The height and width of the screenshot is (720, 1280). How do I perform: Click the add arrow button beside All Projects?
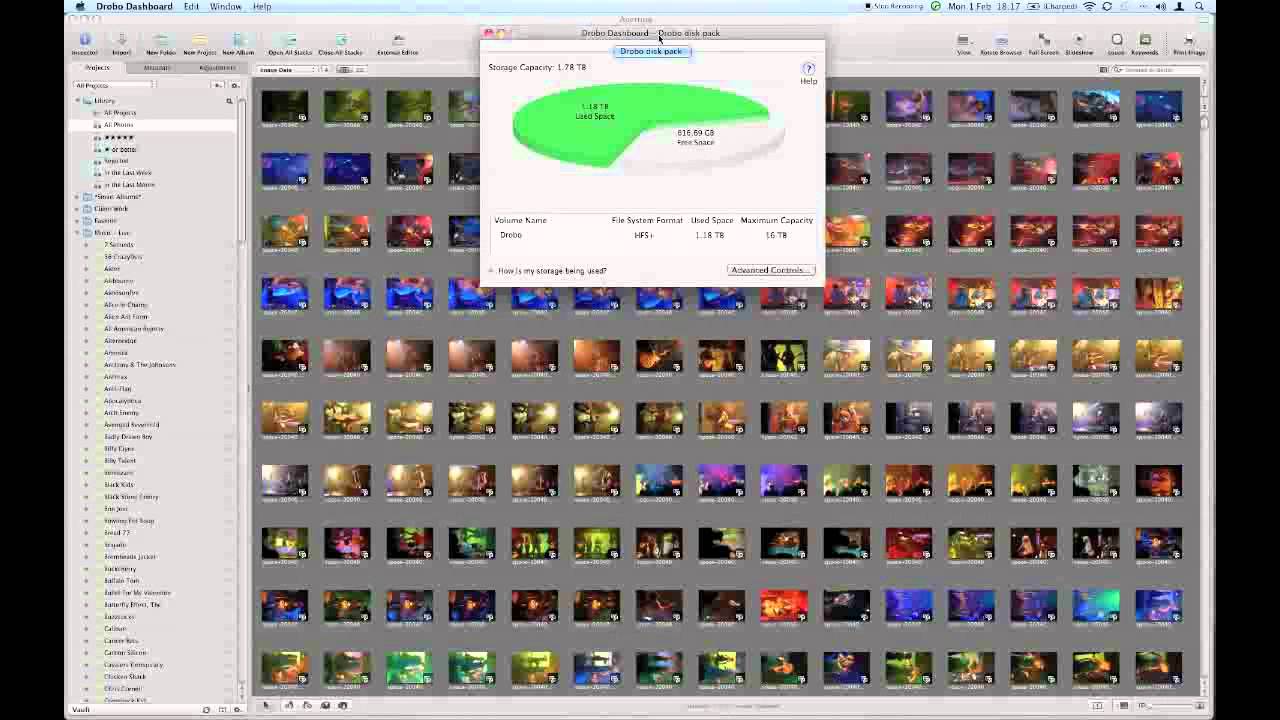[x=218, y=86]
